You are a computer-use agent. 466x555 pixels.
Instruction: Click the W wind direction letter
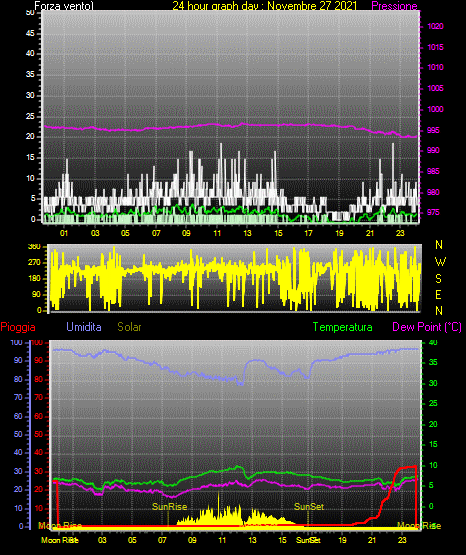click(440, 262)
